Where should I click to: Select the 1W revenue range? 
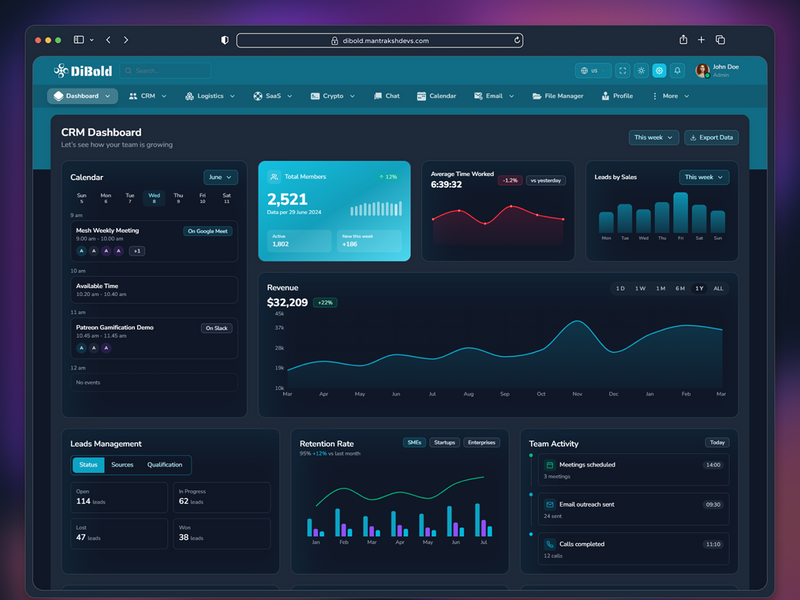tap(640, 289)
